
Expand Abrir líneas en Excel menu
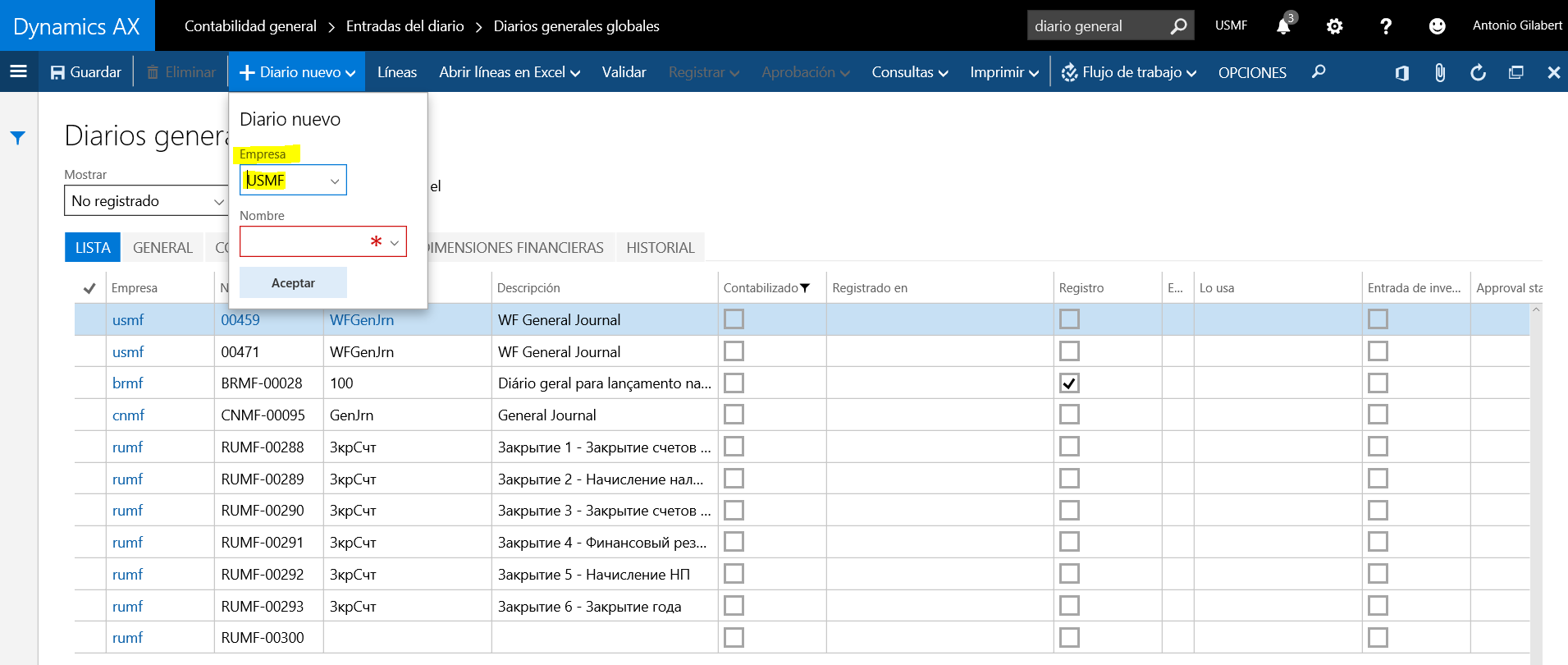510,72
